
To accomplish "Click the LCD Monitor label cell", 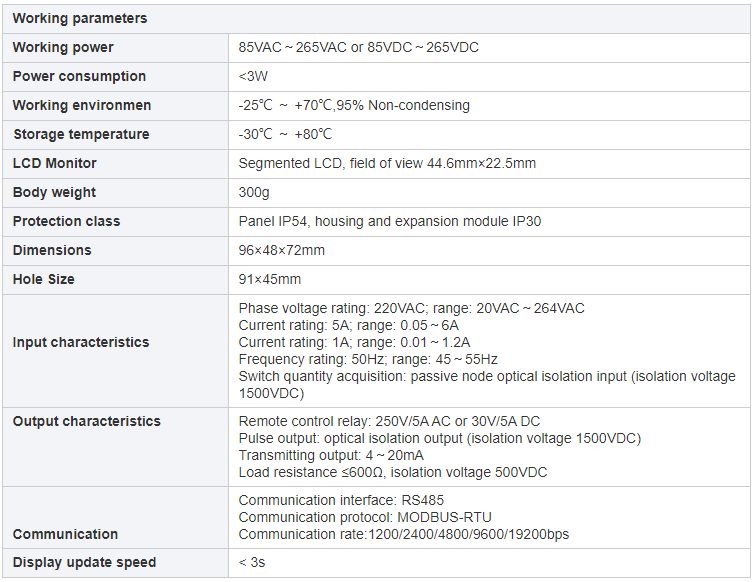I will [115, 164].
